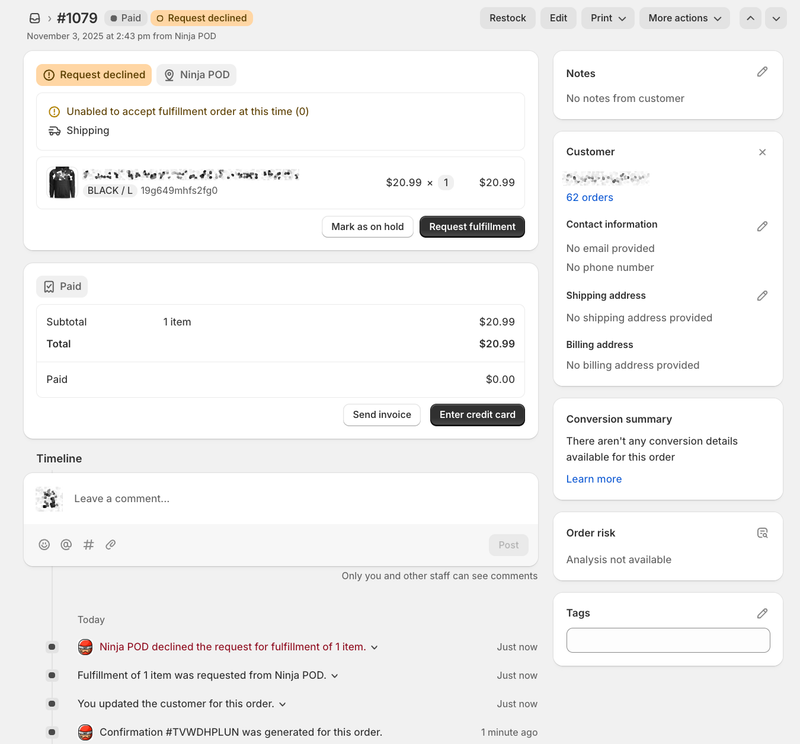Edit contact information with pencil icon
Image resolution: width=800 pixels, height=744 pixels.
pyautogui.click(x=762, y=226)
